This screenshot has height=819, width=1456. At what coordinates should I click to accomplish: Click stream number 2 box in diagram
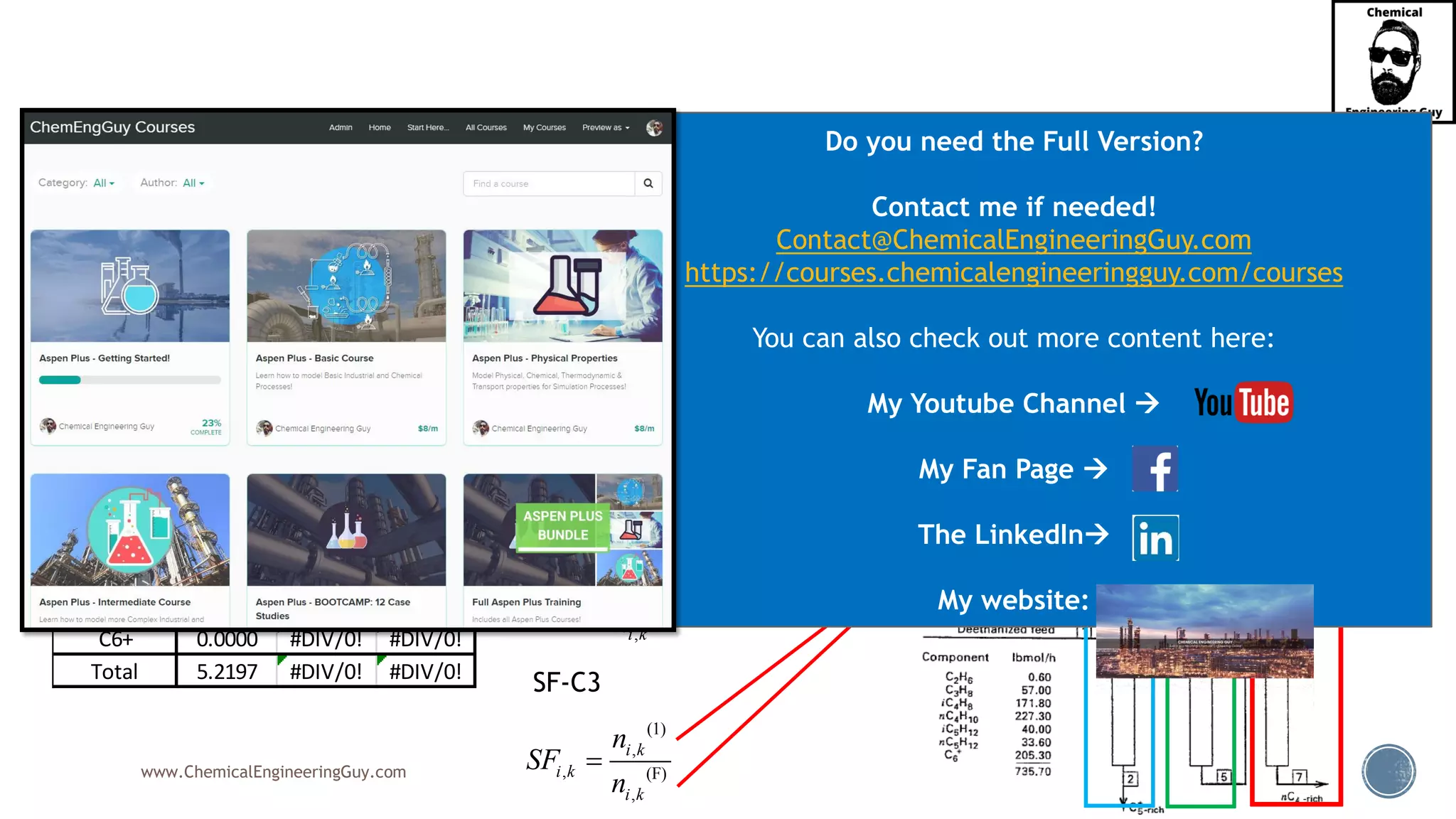click(1130, 778)
